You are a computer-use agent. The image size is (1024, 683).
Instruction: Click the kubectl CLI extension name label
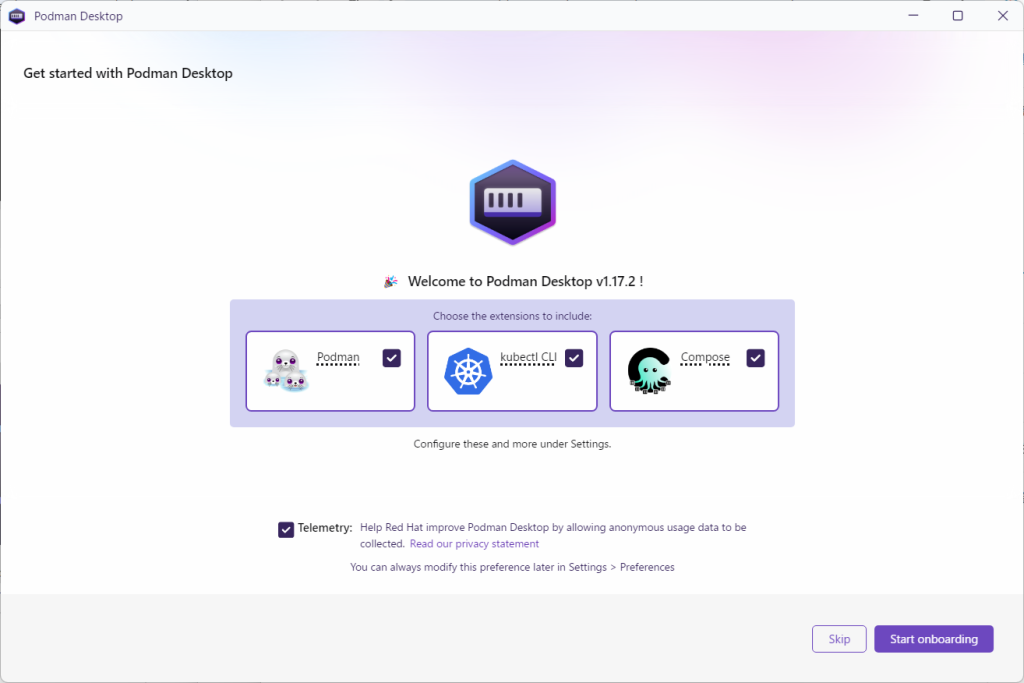coord(528,357)
